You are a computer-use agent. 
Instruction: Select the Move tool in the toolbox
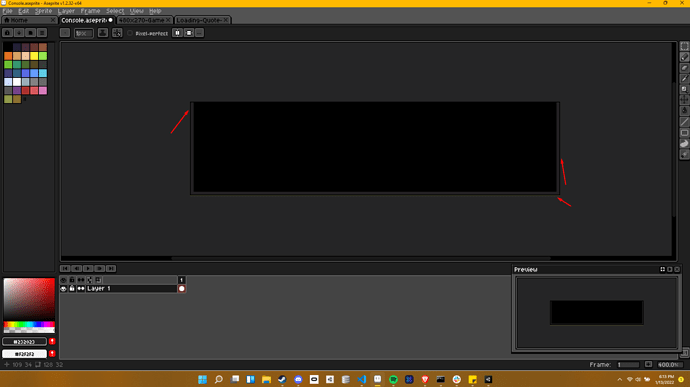[x=684, y=100]
